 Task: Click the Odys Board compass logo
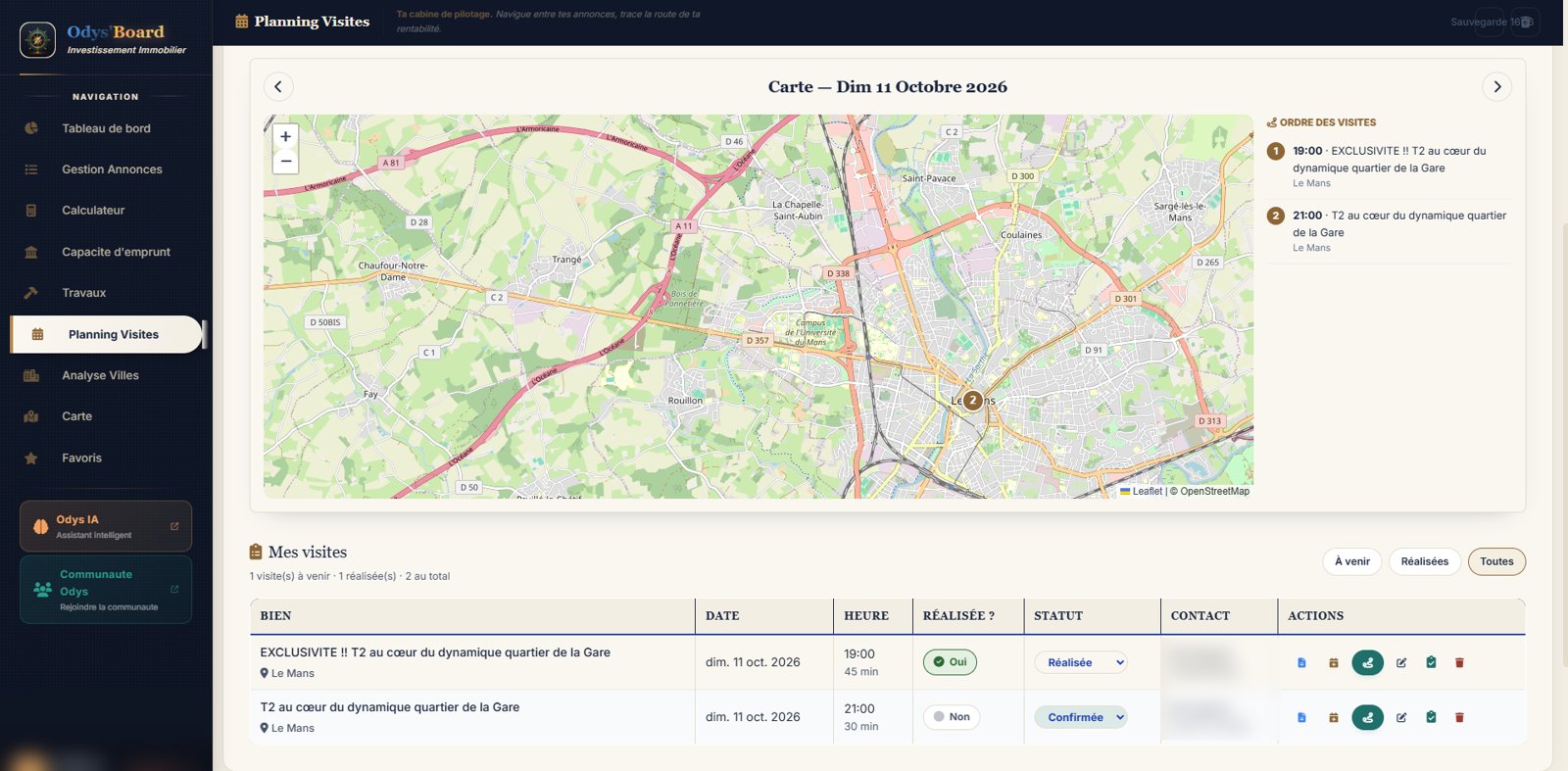point(37,40)
